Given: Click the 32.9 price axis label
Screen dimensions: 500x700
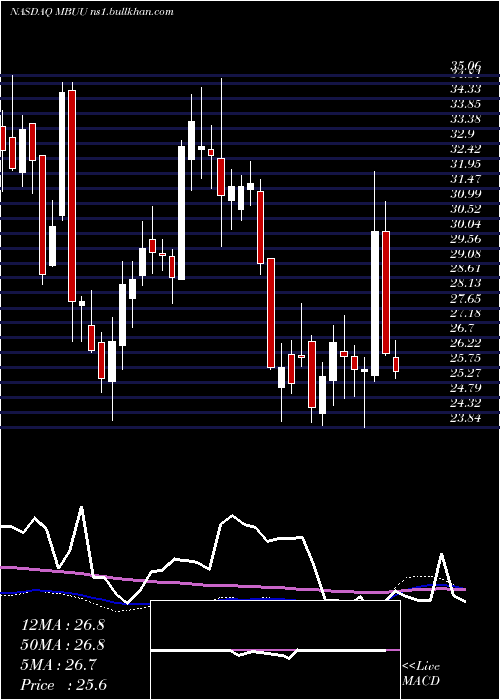Looking at the screenshot, I should click(462, 134).
